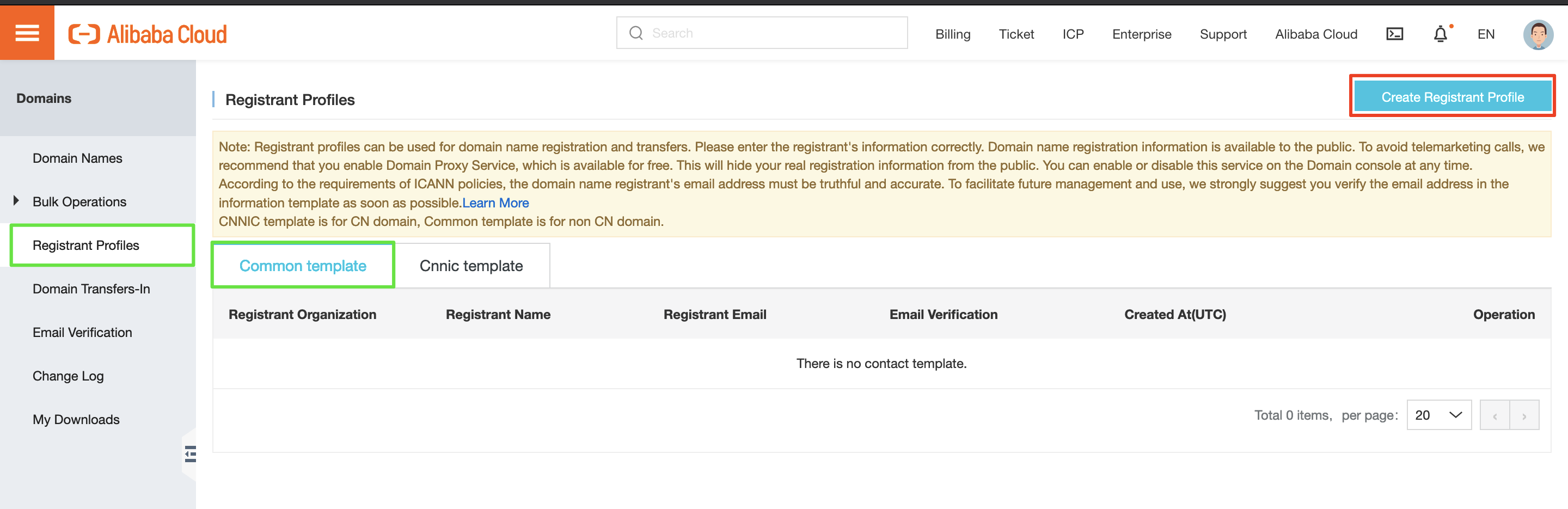Click Create Registrant Profile button
The width and height of the screenshot is (1568, 509).
pyautogui.click(x=1451, y=97)
